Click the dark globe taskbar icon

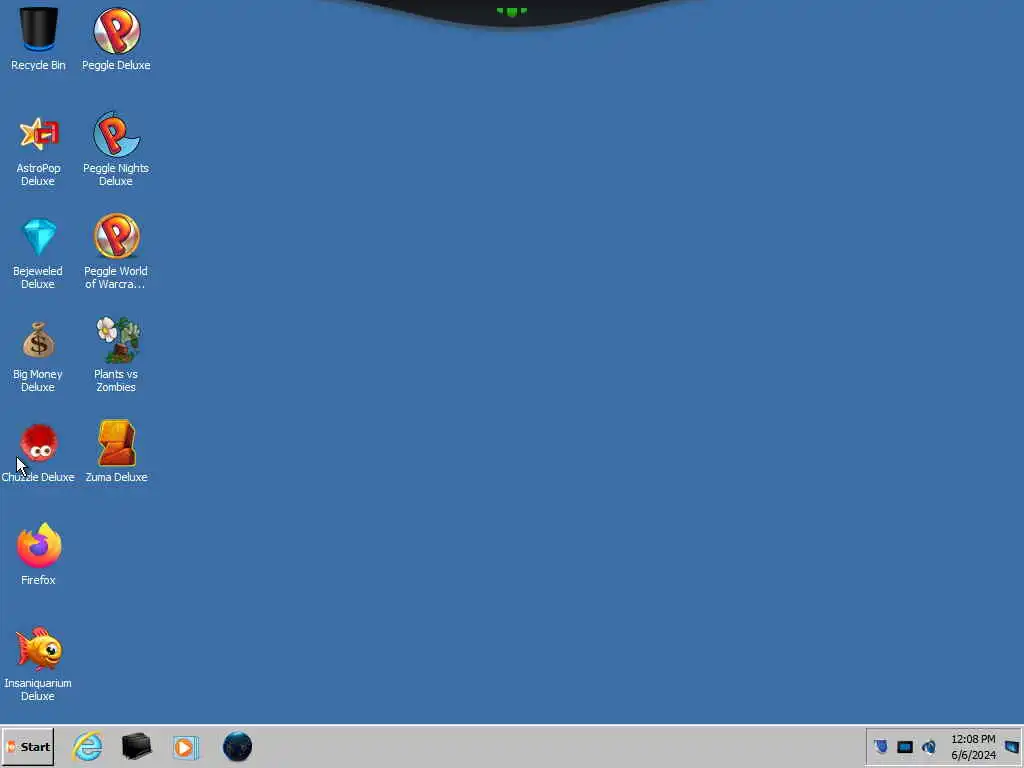(x=237, y=746)
